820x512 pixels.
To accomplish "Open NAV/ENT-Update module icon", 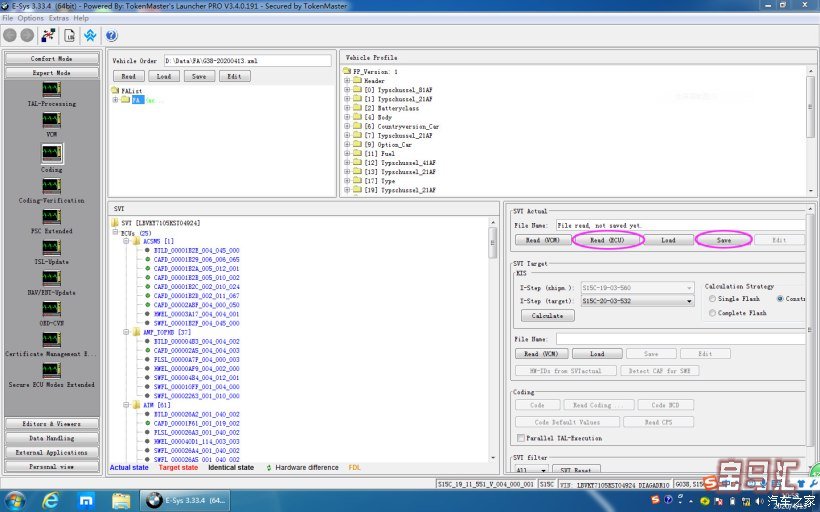I will pyautogui.click(x=51, y=278).
